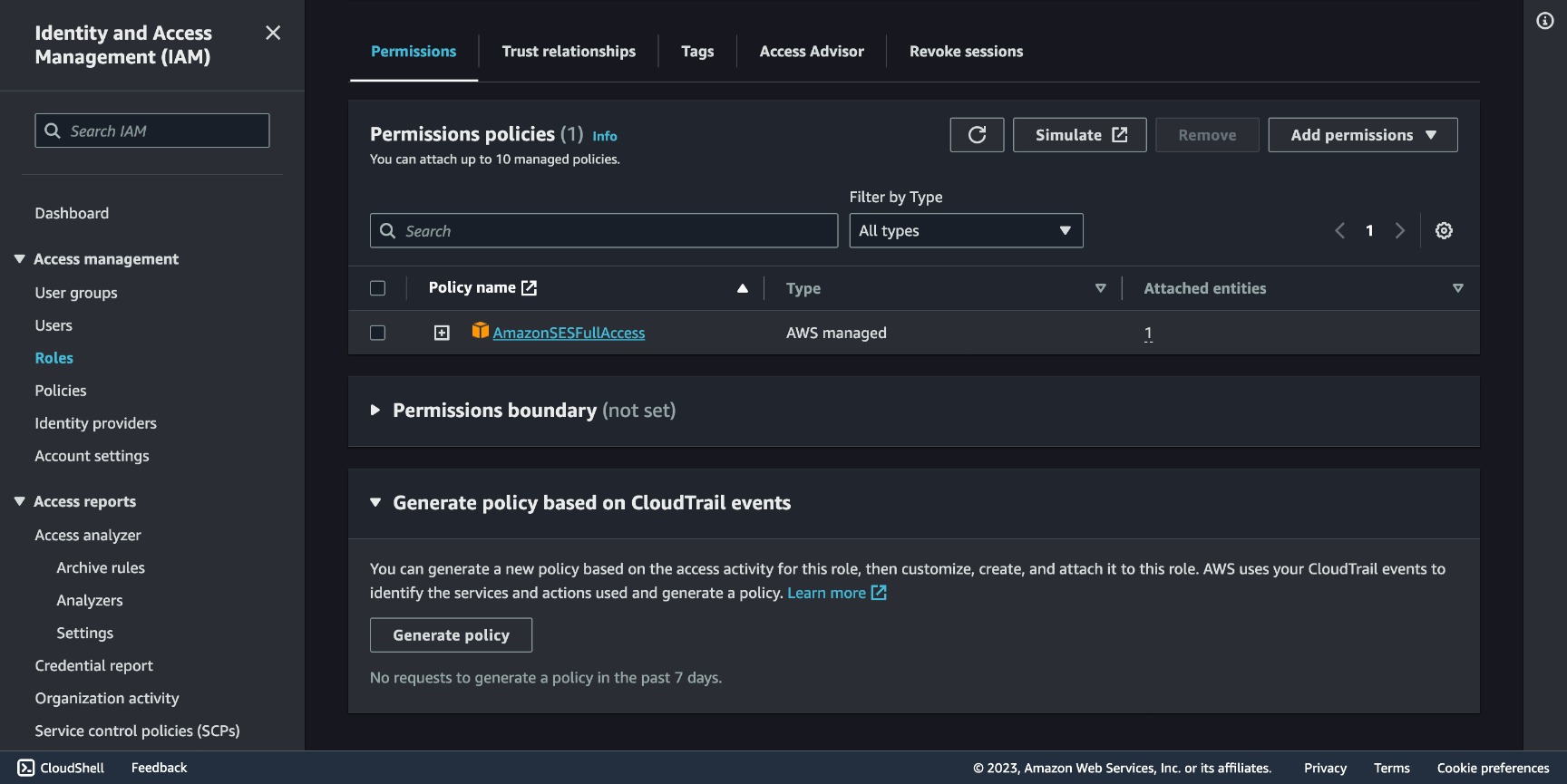Open Analyzers in sidebar

coord(90,601)
